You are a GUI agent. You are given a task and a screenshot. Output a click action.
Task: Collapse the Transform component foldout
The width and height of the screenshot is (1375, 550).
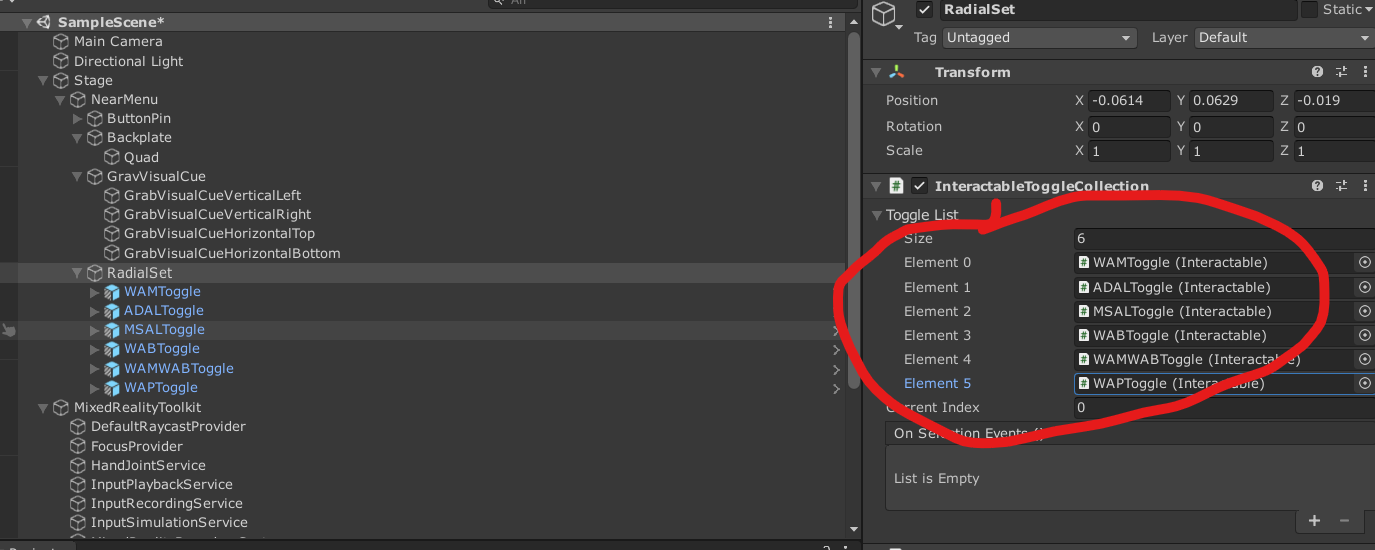coord(876,72)
